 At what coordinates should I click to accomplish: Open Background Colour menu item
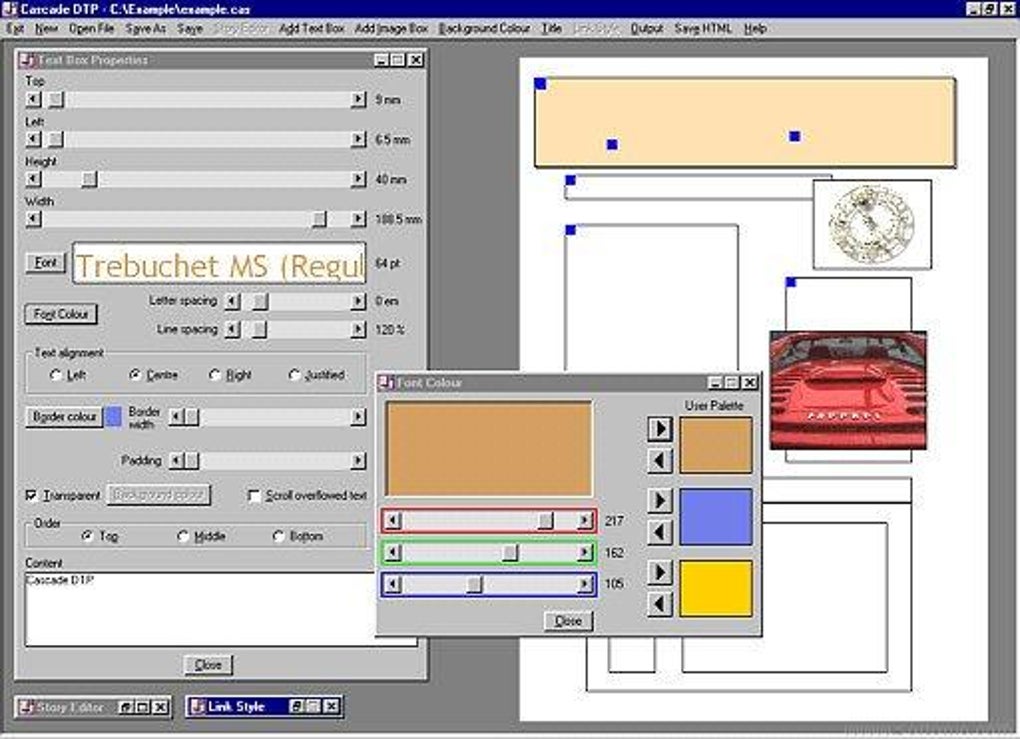484,29
